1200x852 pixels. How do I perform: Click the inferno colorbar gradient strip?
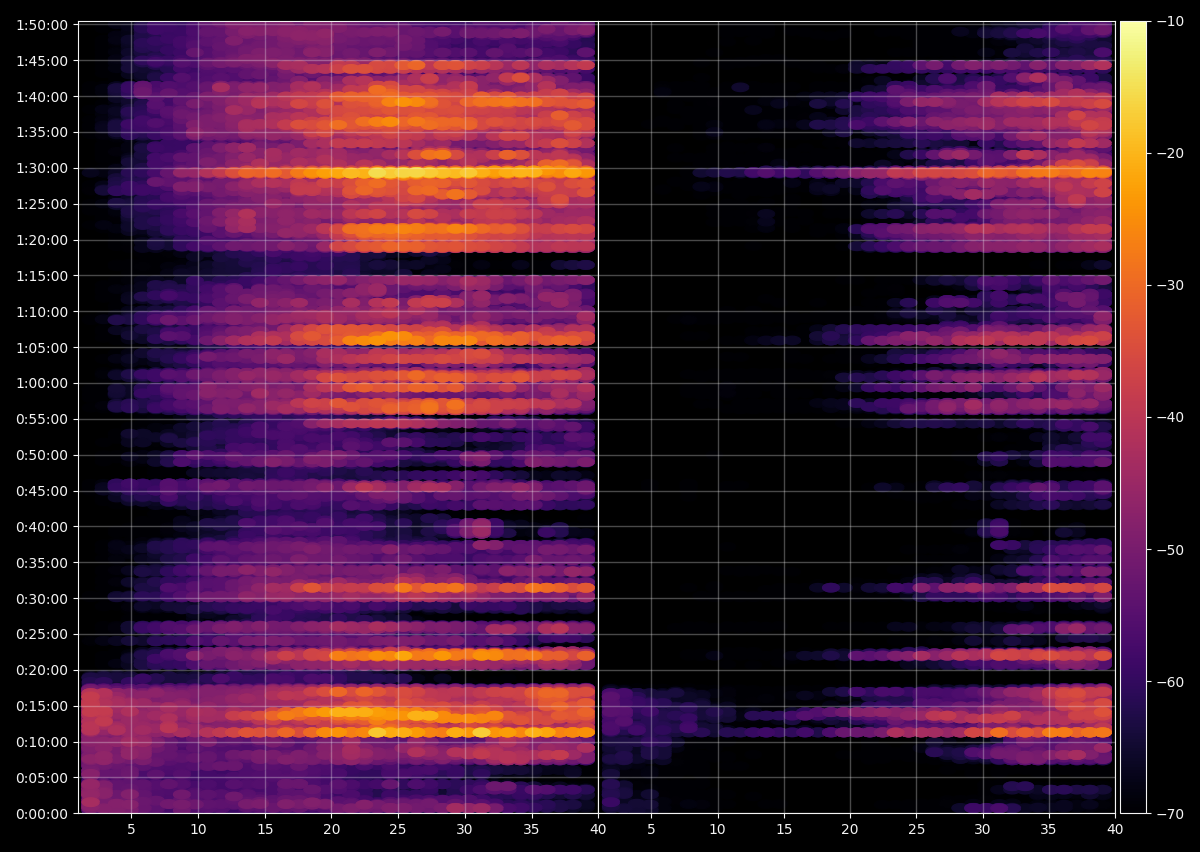coord(1133,417)
